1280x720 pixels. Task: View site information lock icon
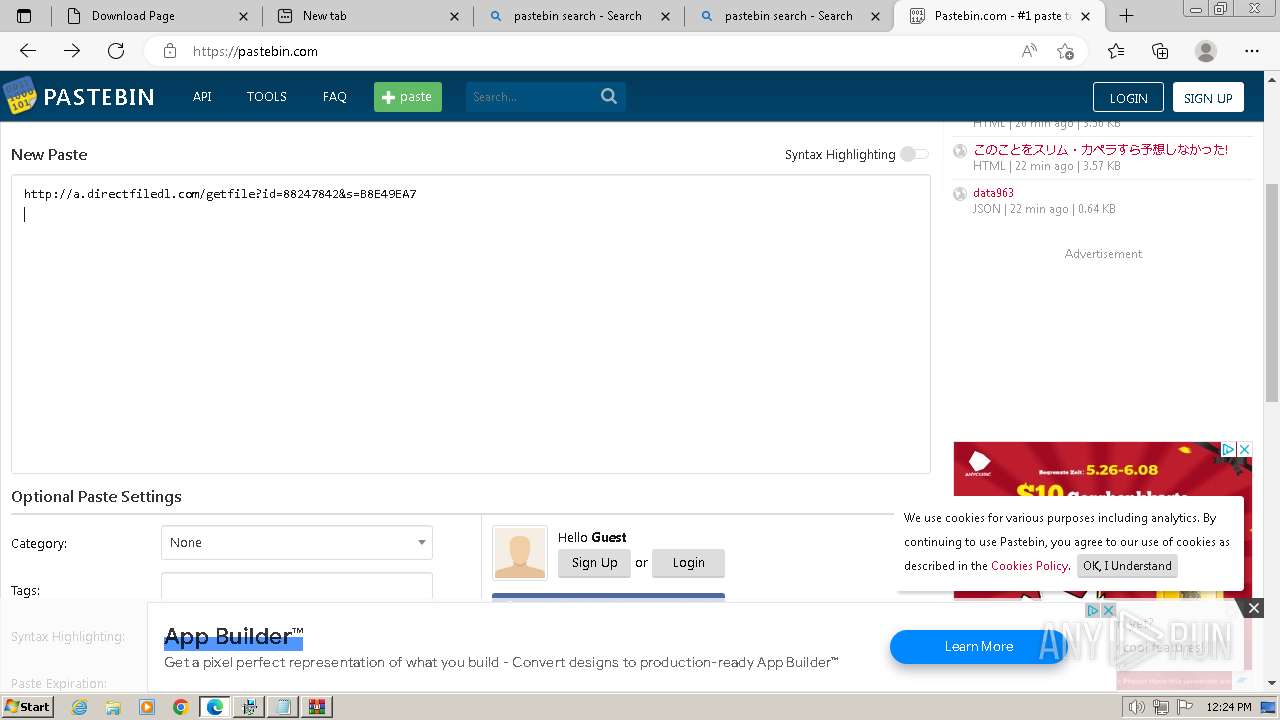170,51
